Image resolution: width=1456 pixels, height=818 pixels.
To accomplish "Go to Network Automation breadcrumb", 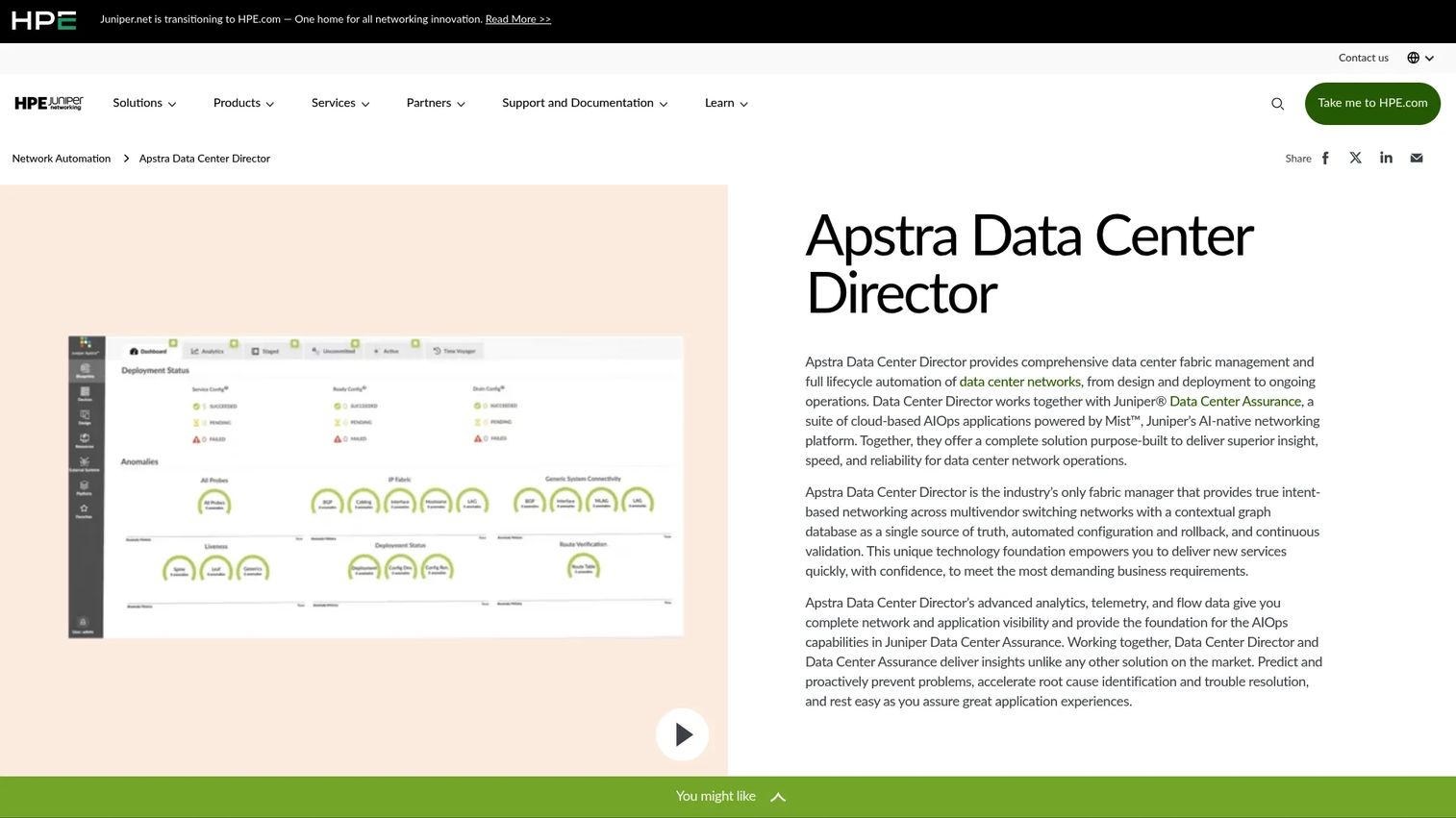I will (62, 159).
